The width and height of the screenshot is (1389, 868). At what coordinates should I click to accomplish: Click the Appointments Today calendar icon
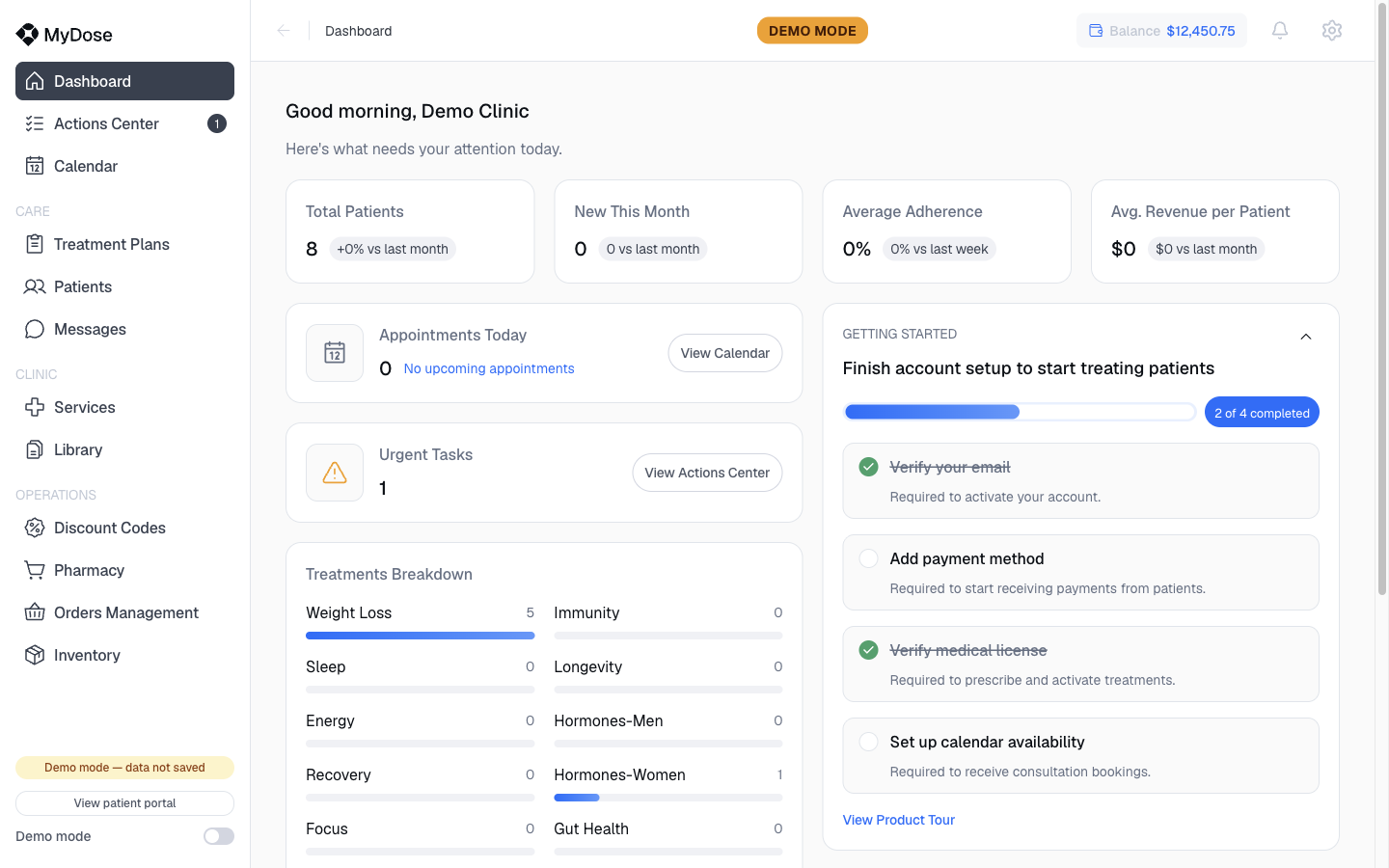tap(335, 353)
